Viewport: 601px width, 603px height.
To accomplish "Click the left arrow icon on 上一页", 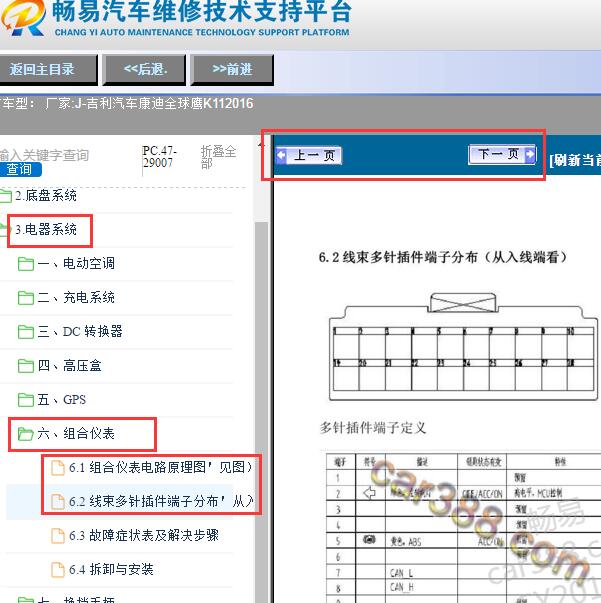I will pos(281,155).
